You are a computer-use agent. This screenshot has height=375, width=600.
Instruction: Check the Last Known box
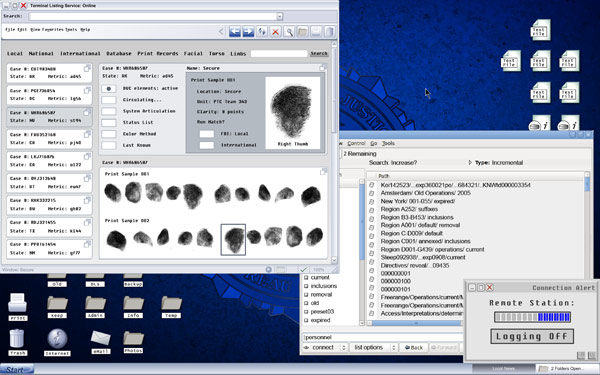click(109, 145)
